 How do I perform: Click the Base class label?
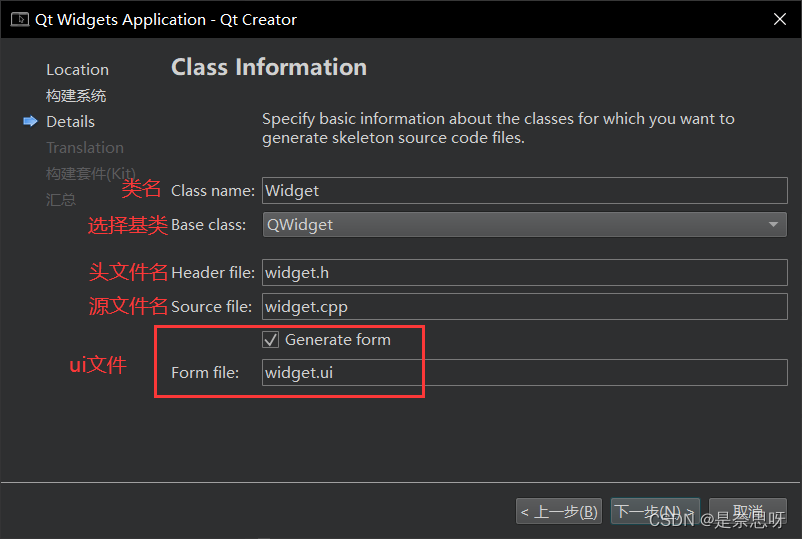tap(208, 225)
